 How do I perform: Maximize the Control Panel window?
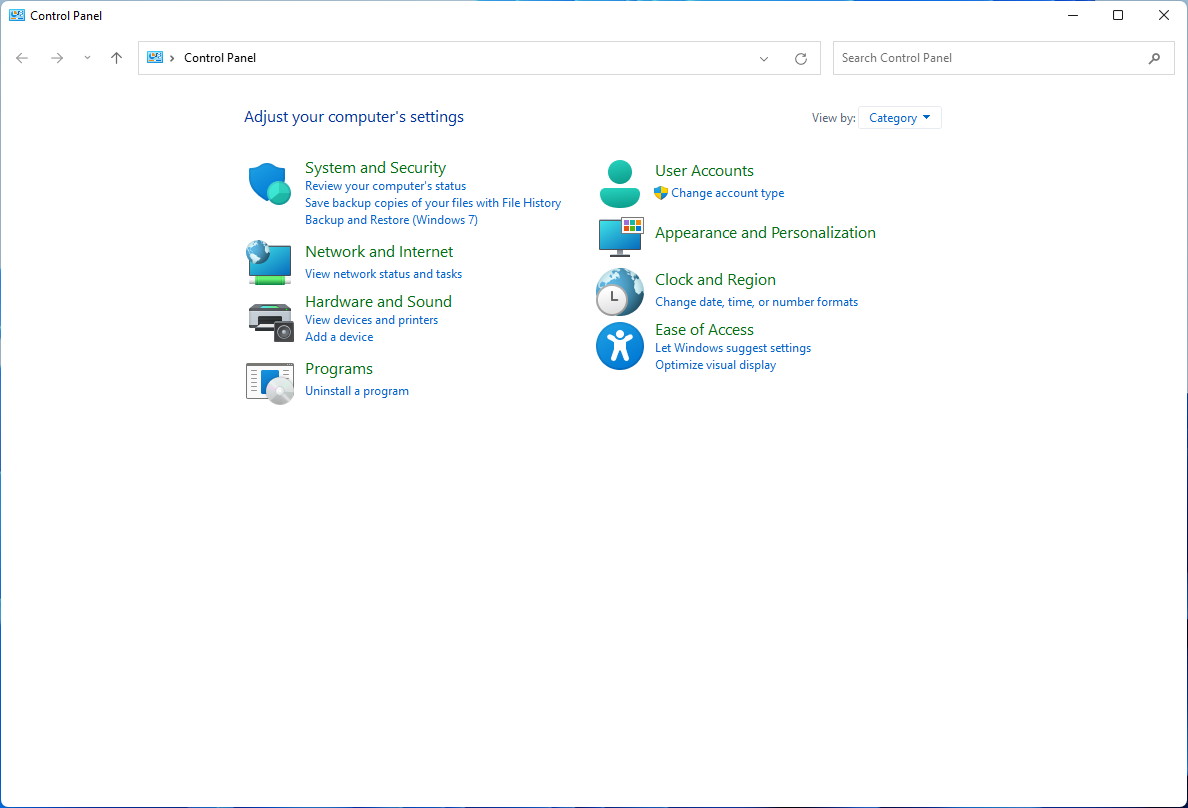[1118, 15]
